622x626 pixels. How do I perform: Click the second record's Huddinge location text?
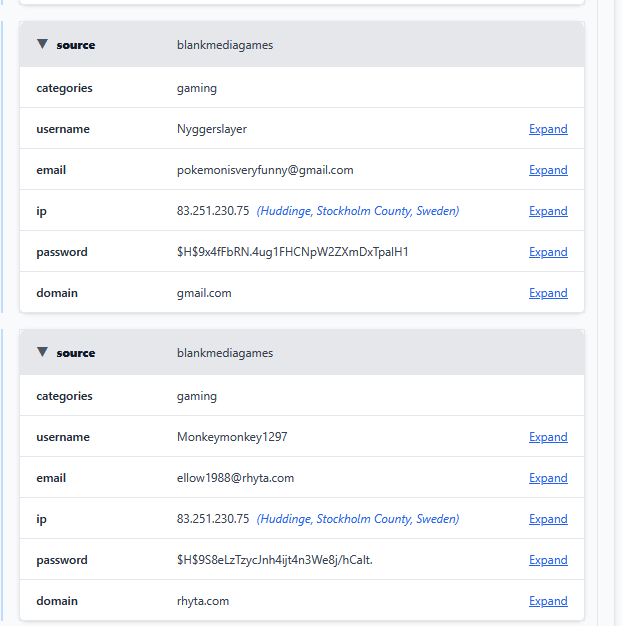(x=358, y=519)
